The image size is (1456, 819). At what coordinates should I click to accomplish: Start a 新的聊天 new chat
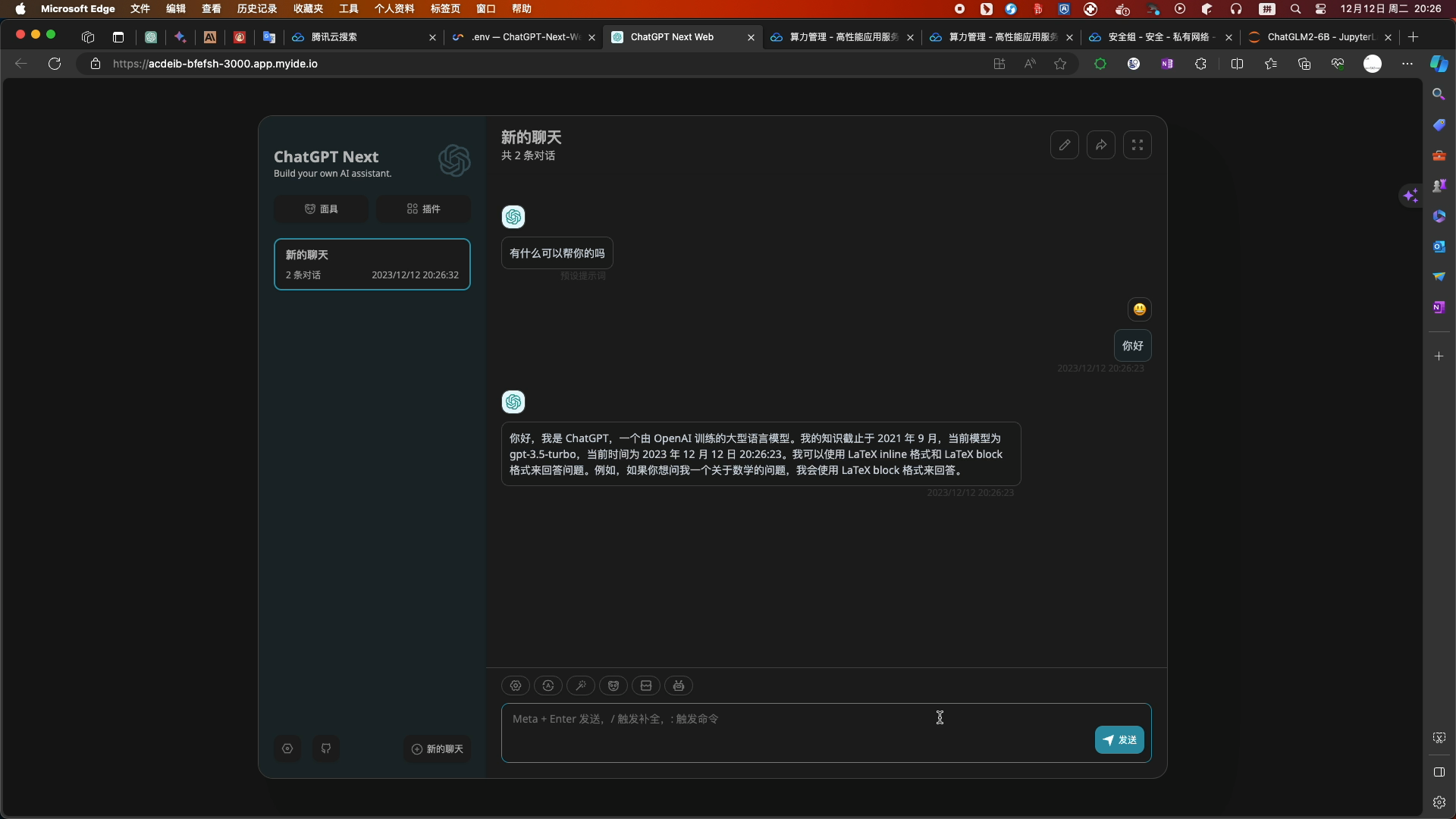[x=438, y=748]
